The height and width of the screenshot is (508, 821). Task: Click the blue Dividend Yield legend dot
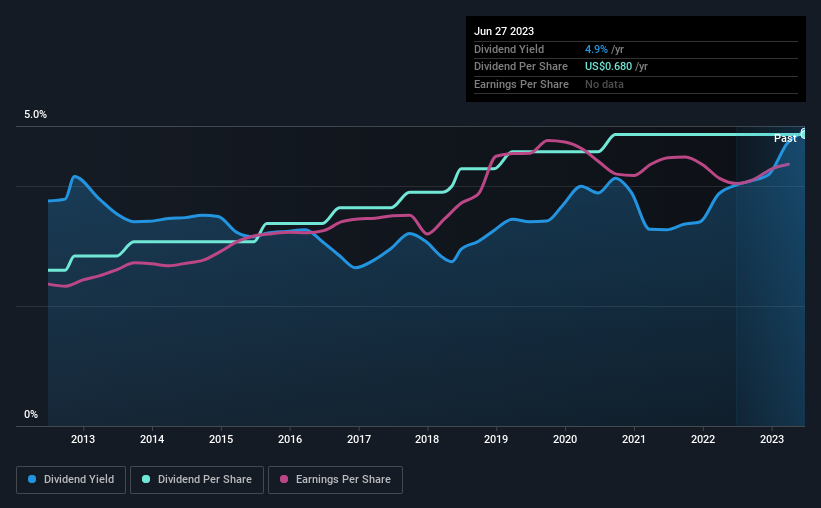32,479
